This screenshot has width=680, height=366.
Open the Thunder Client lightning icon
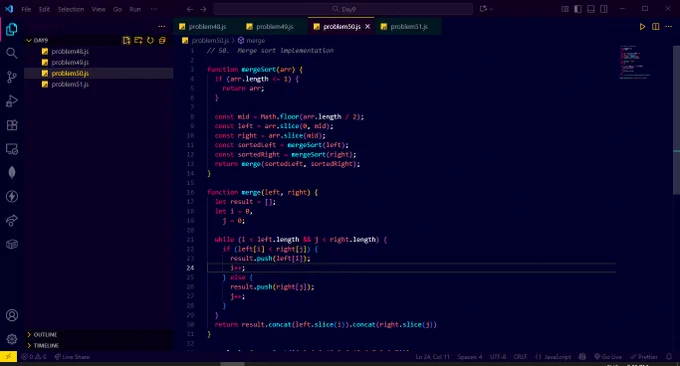[x=12, y=196]
